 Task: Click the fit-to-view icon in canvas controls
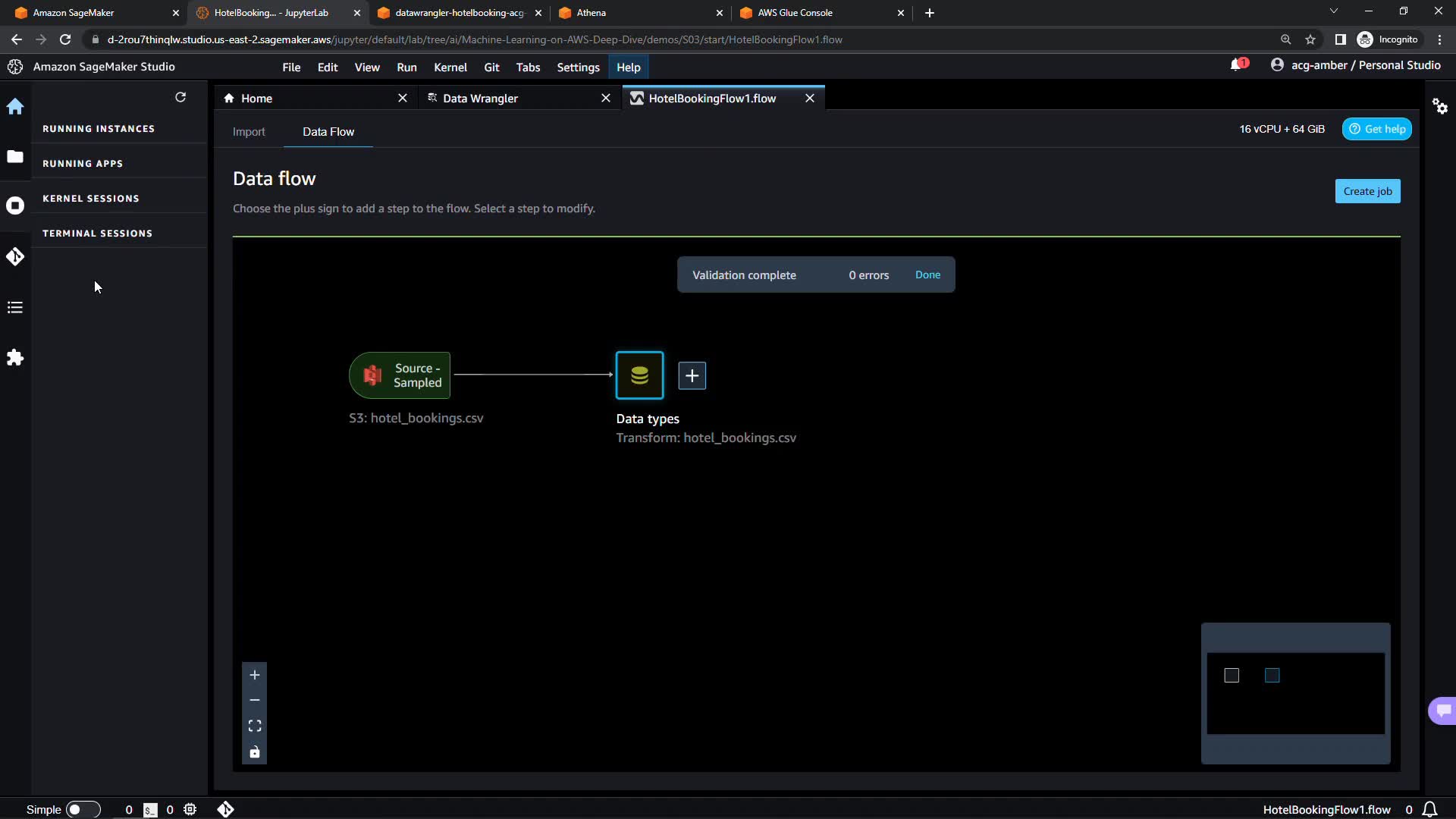pyautogui.click(x=255, y=726)
